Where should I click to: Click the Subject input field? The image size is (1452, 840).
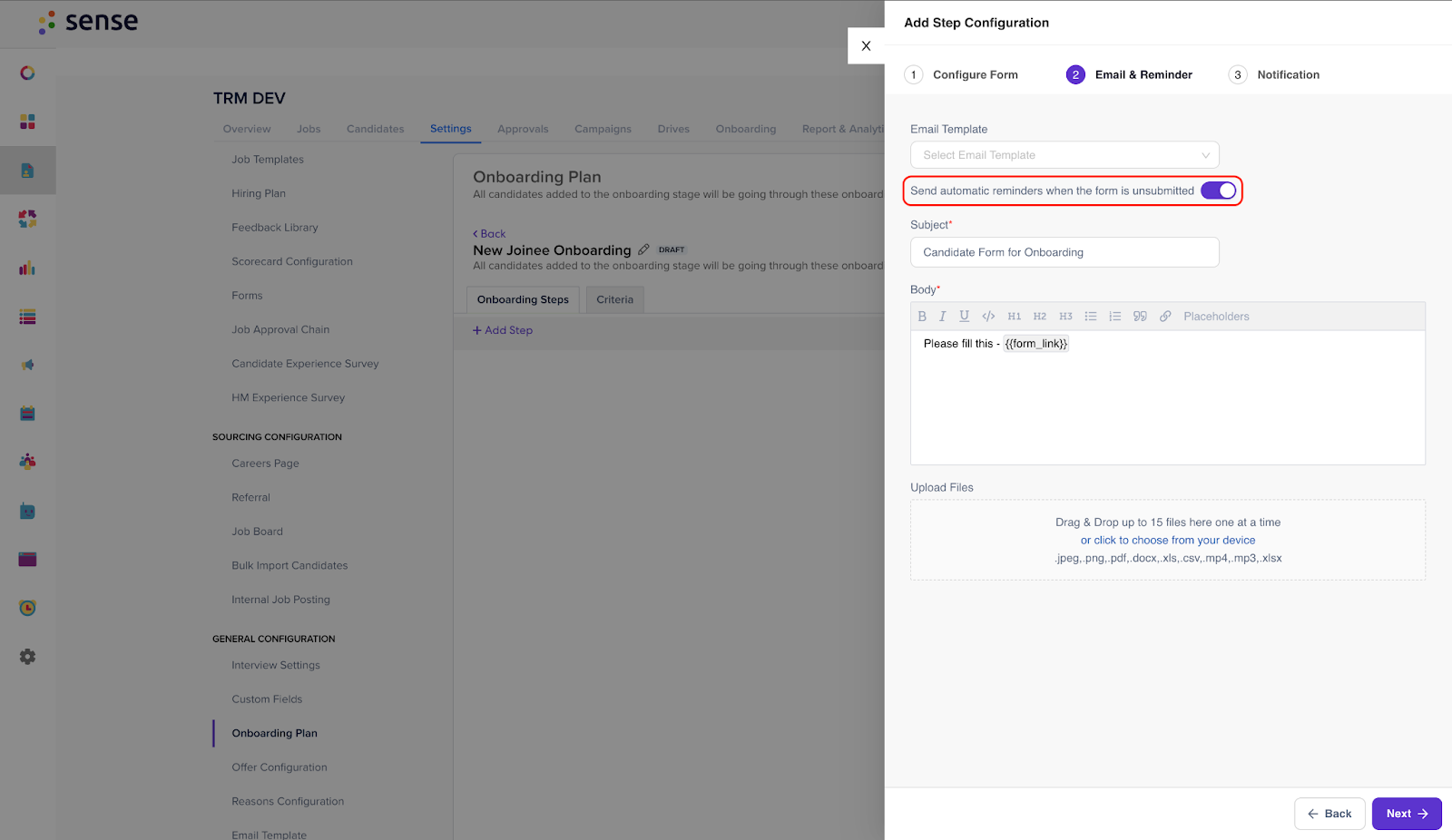(x=1064, y=252)
